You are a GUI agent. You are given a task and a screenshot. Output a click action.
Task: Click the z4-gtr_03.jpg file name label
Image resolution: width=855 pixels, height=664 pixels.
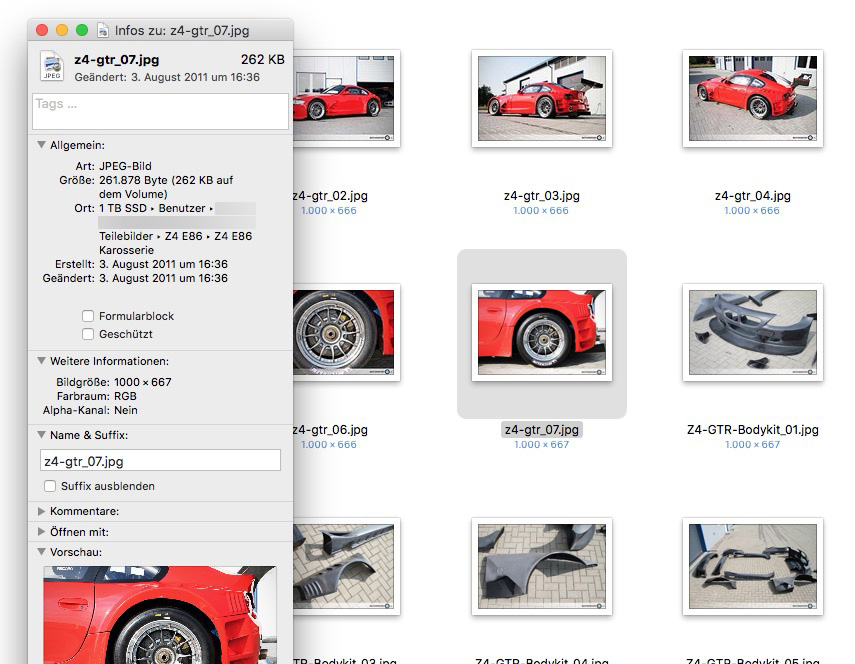click(x=541, y=196)
